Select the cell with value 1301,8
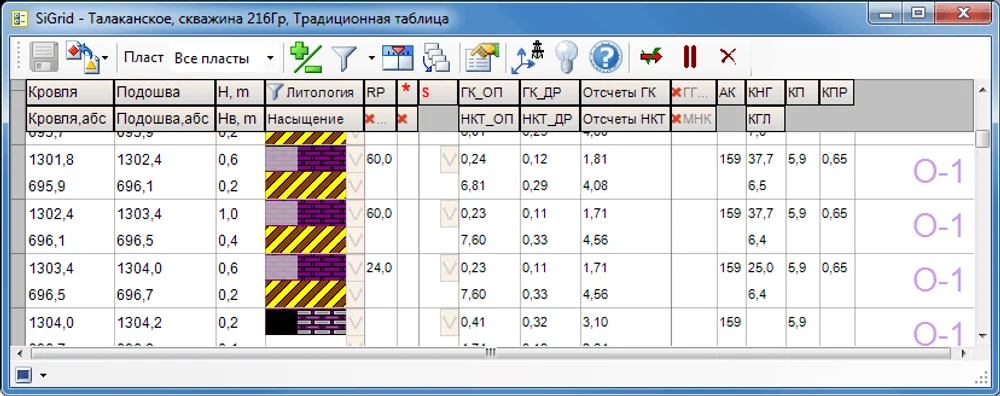The width and height of the screenshot is (1000, 396). coord(70,159)
